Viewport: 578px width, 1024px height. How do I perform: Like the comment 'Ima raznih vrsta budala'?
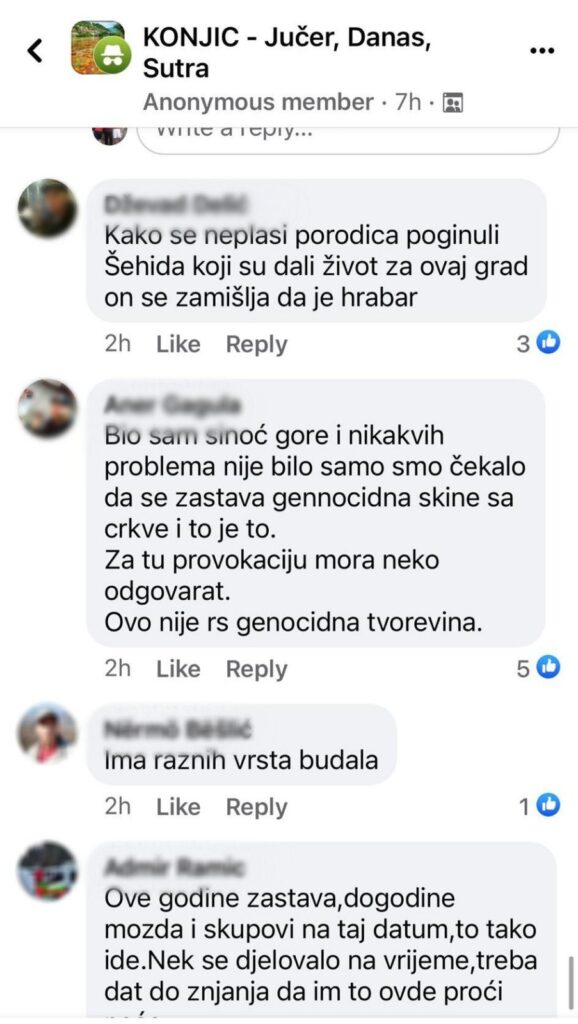click(178, 807)
